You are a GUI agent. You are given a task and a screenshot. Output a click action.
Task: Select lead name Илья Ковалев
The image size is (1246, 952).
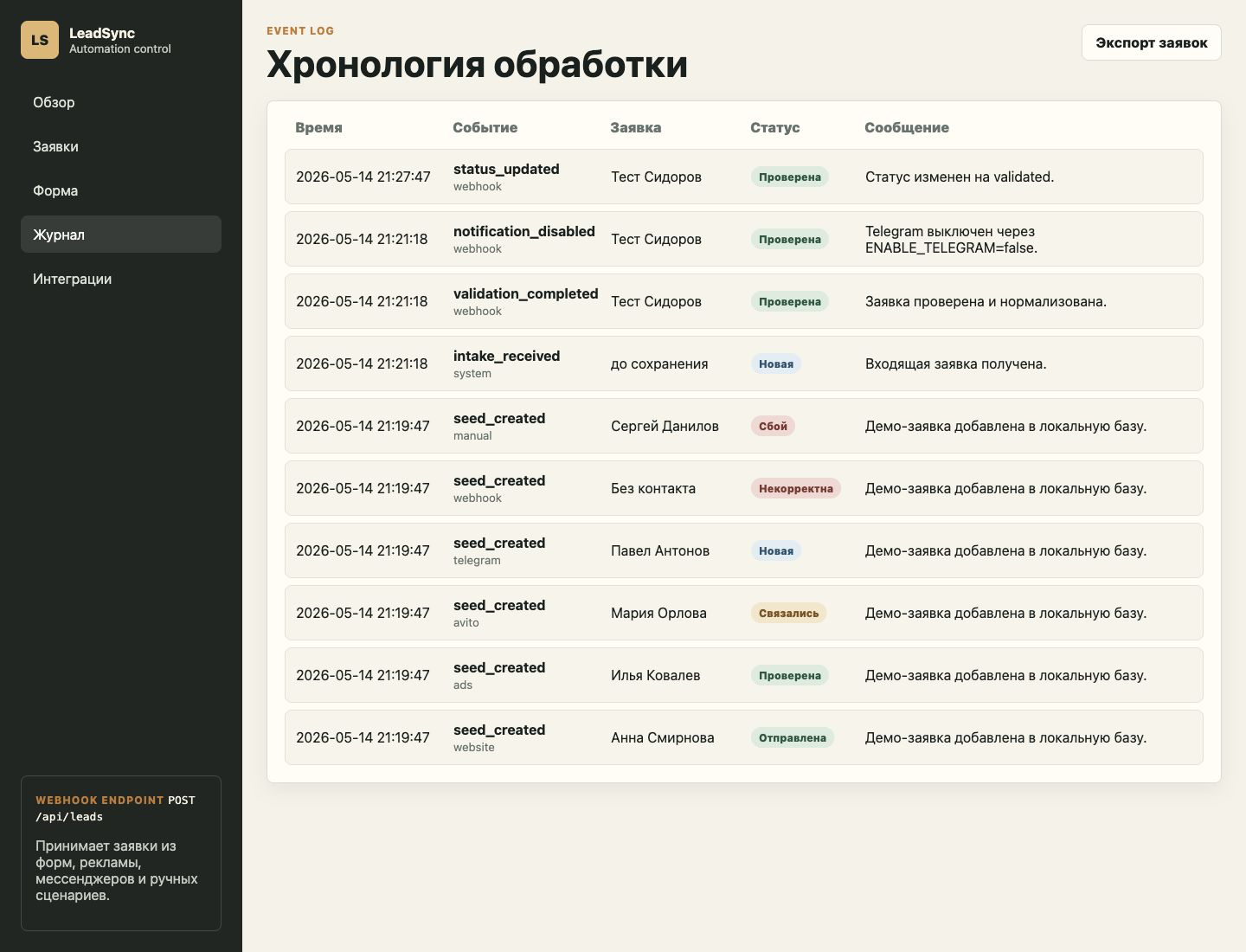coord(655,675)
